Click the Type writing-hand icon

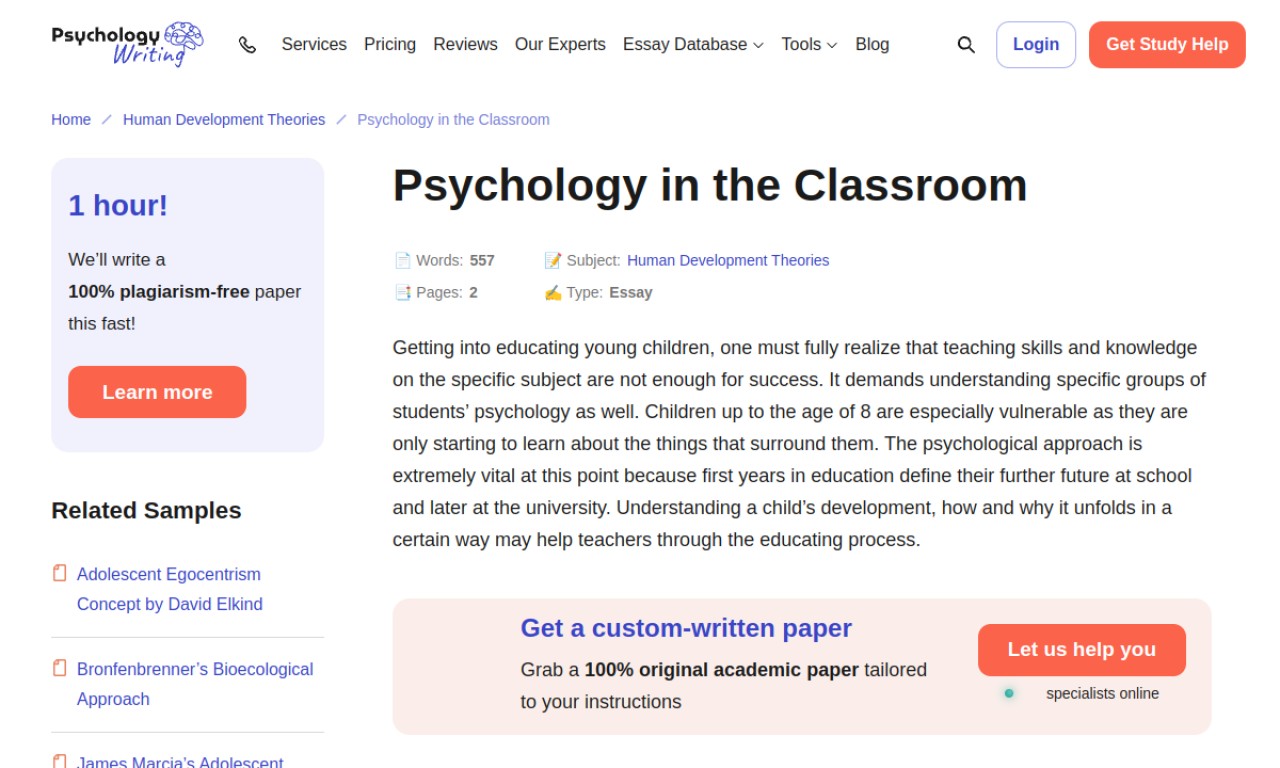[552, 292]
